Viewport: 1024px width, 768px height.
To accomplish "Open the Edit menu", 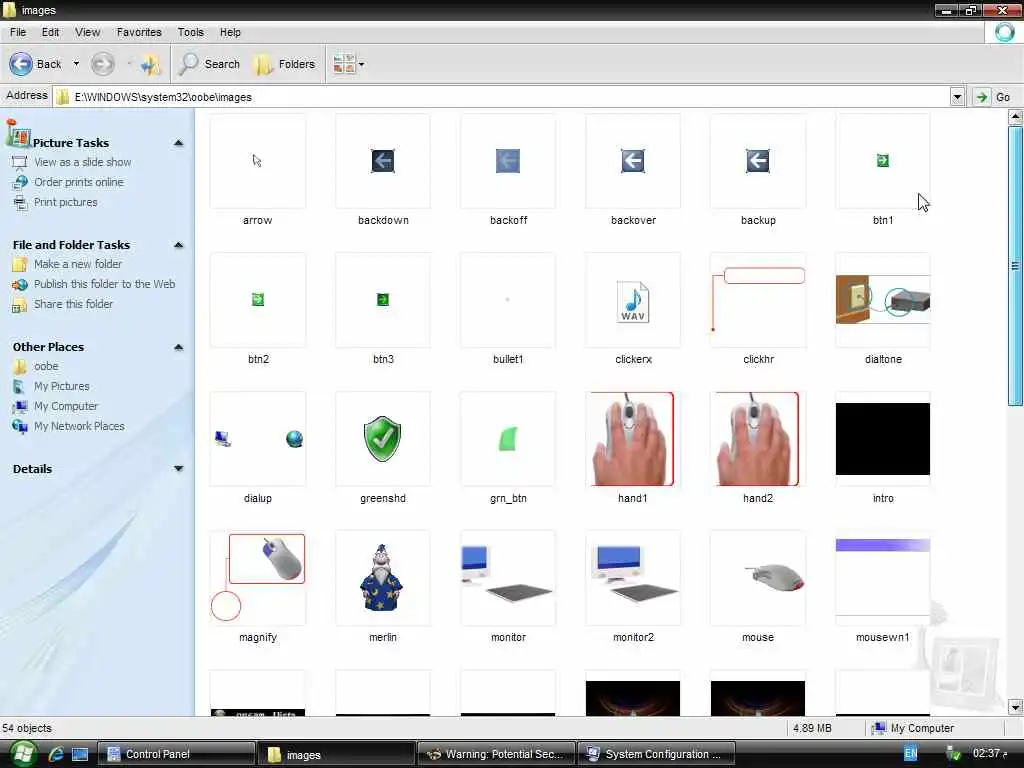I will pos(50,32).
